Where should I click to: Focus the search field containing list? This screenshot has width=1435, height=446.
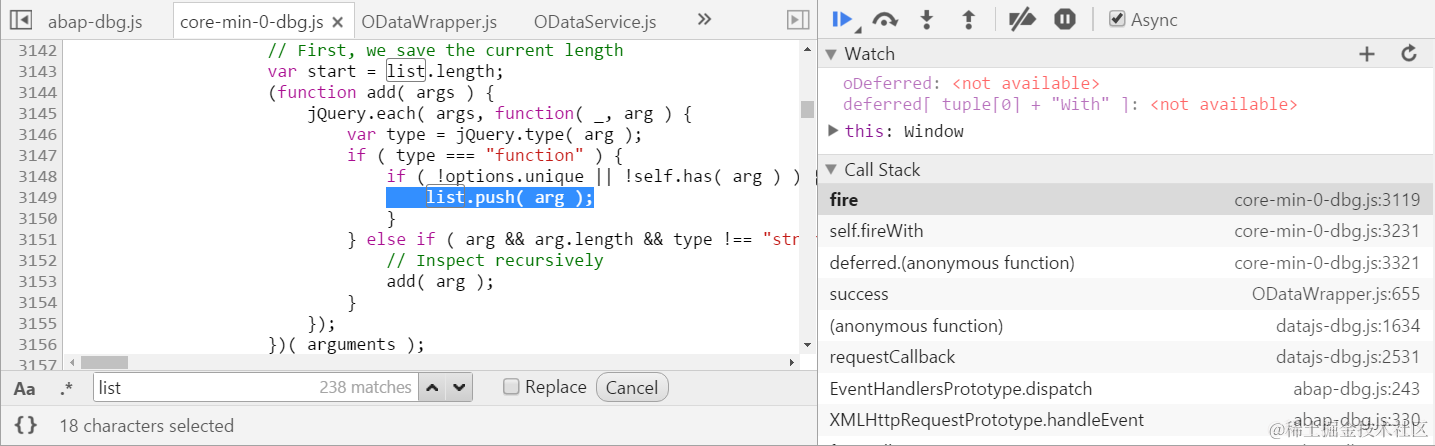tap(255, 388)
